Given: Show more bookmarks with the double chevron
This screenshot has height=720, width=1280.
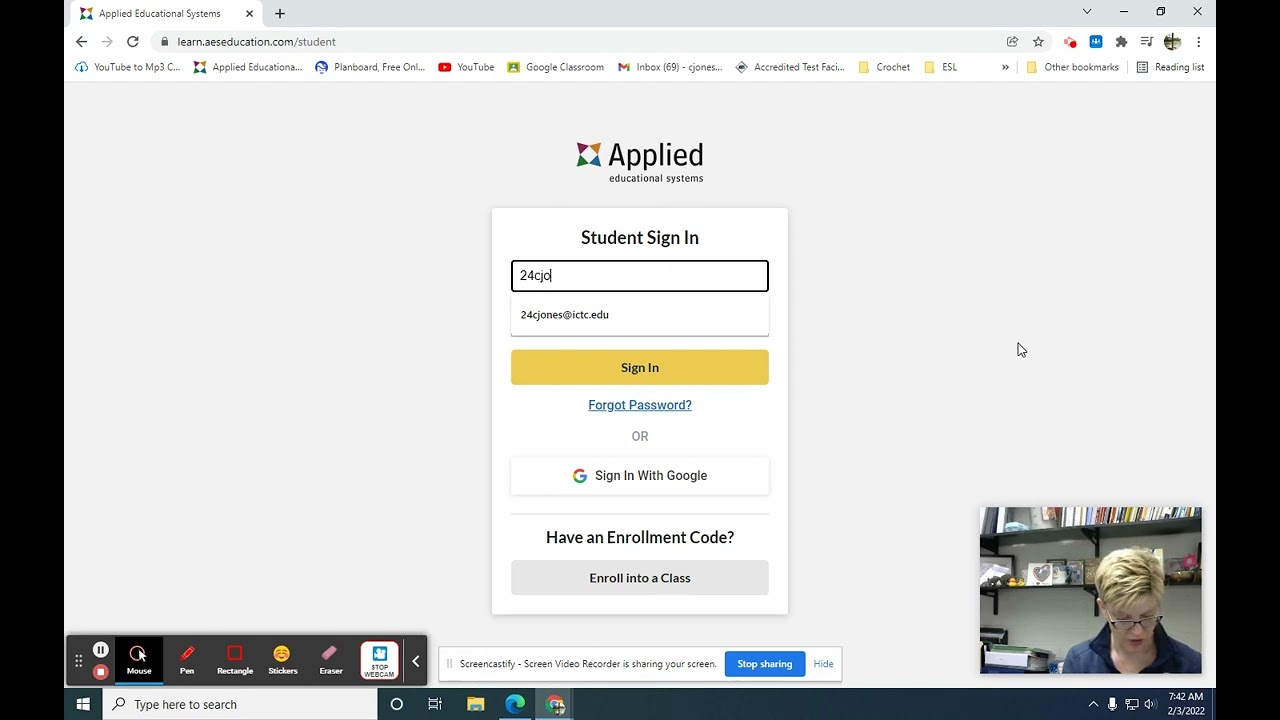Looking at the screenshot, I should point(1005,67).
